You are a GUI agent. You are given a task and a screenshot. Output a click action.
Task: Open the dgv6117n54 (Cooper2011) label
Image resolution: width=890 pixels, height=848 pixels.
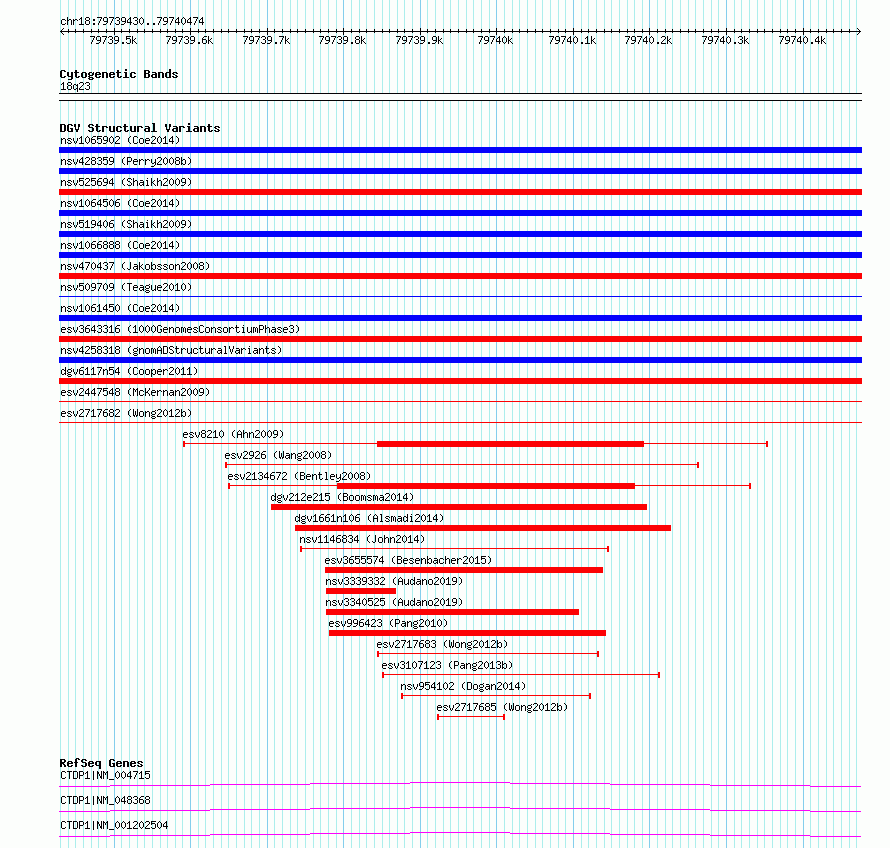coord(129,371)
